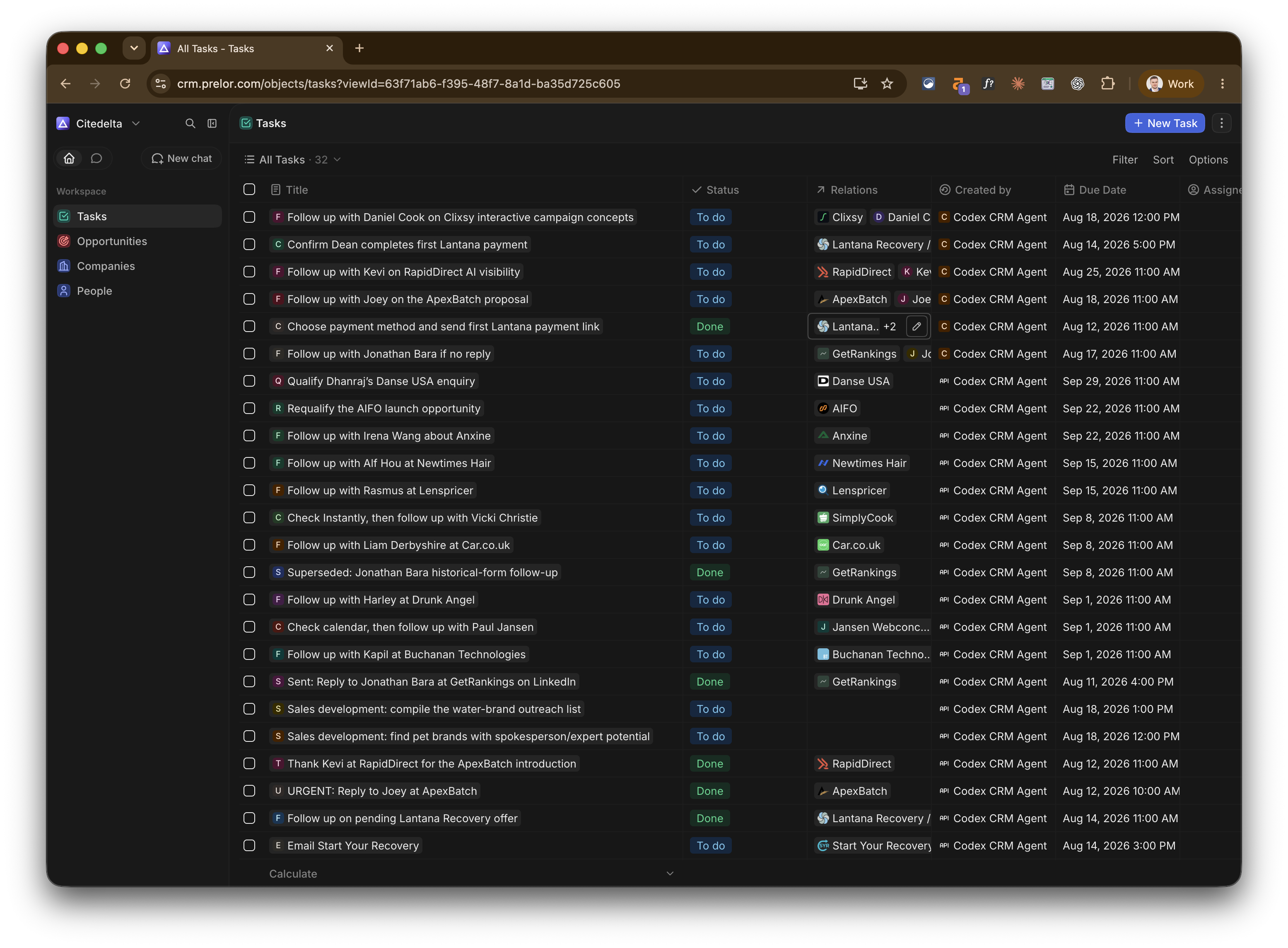Check the Requalify the AIFO launch opportunity row

(249, 408)
